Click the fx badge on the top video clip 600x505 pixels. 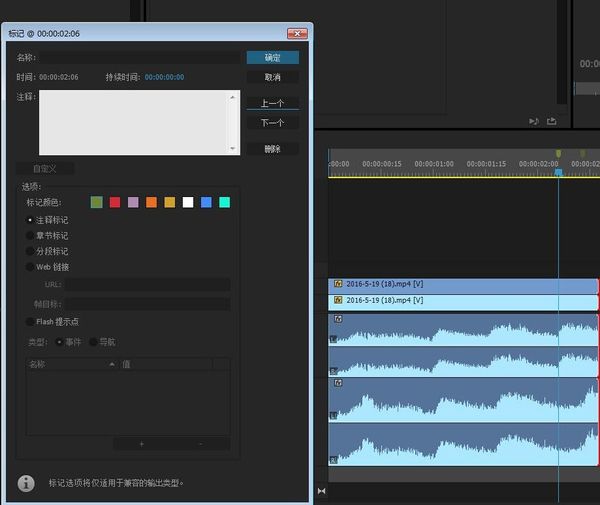click(x=339, y=285)
